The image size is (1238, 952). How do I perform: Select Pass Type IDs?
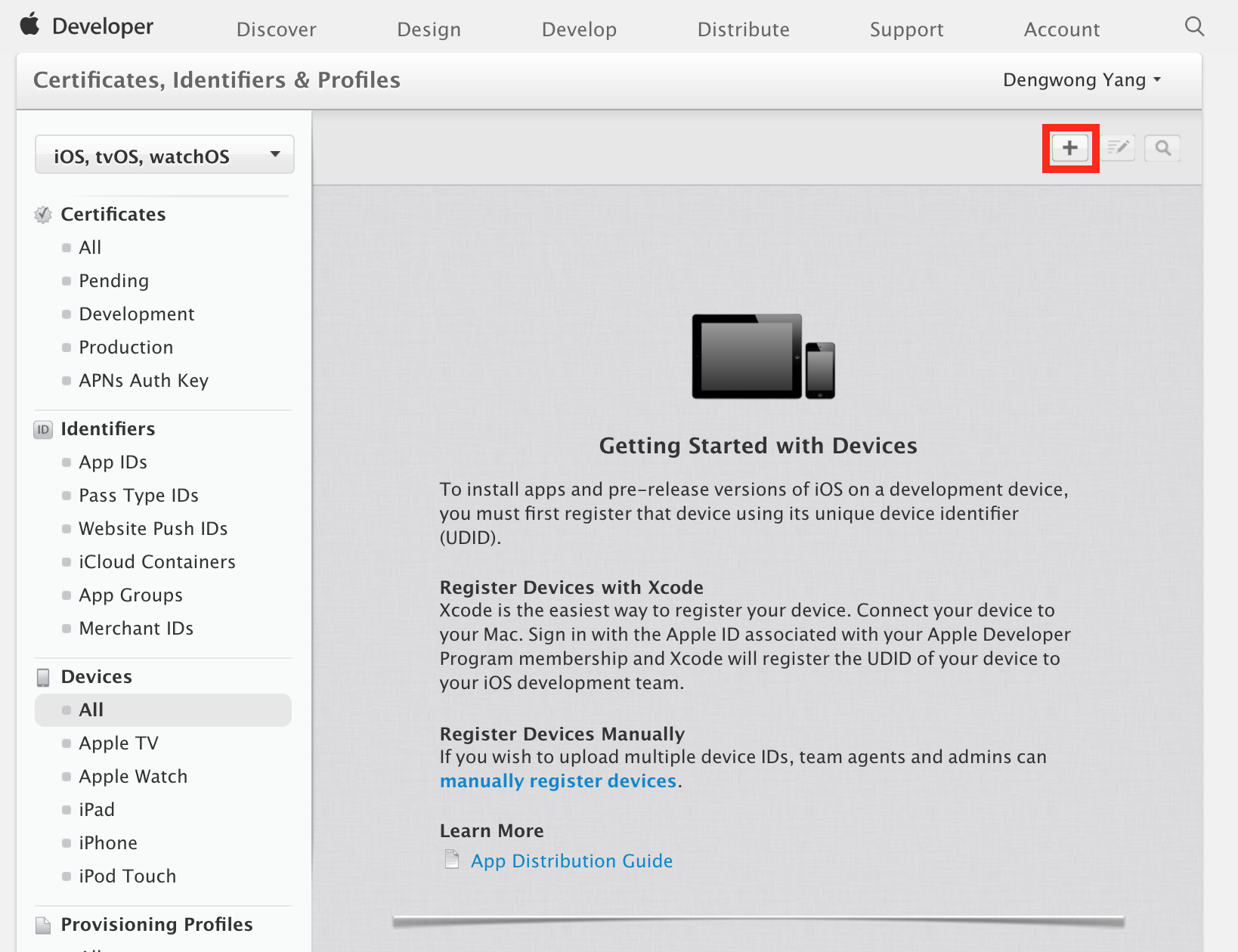coord(139,496)
